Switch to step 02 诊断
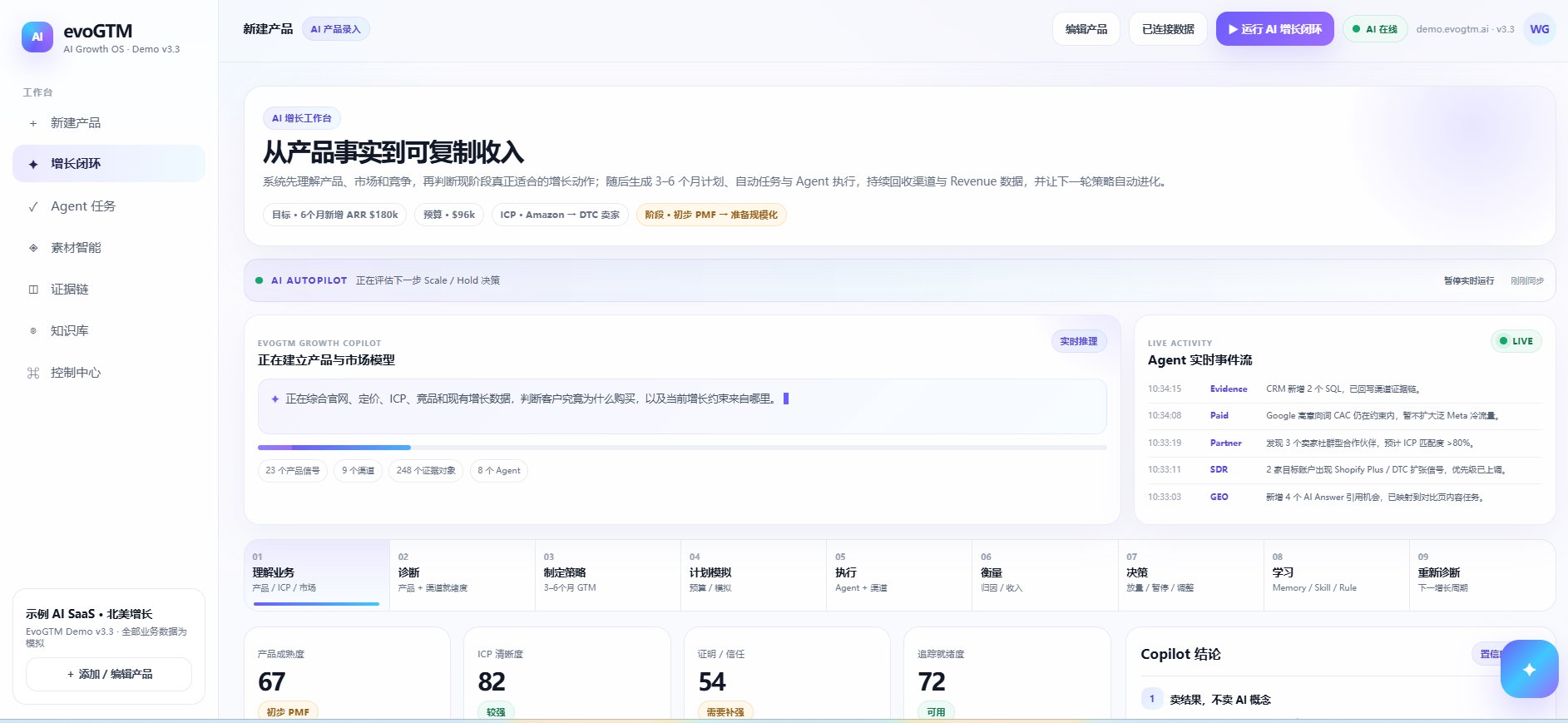The width and height of the screenshot is (1568, 723). pos(462,575)
